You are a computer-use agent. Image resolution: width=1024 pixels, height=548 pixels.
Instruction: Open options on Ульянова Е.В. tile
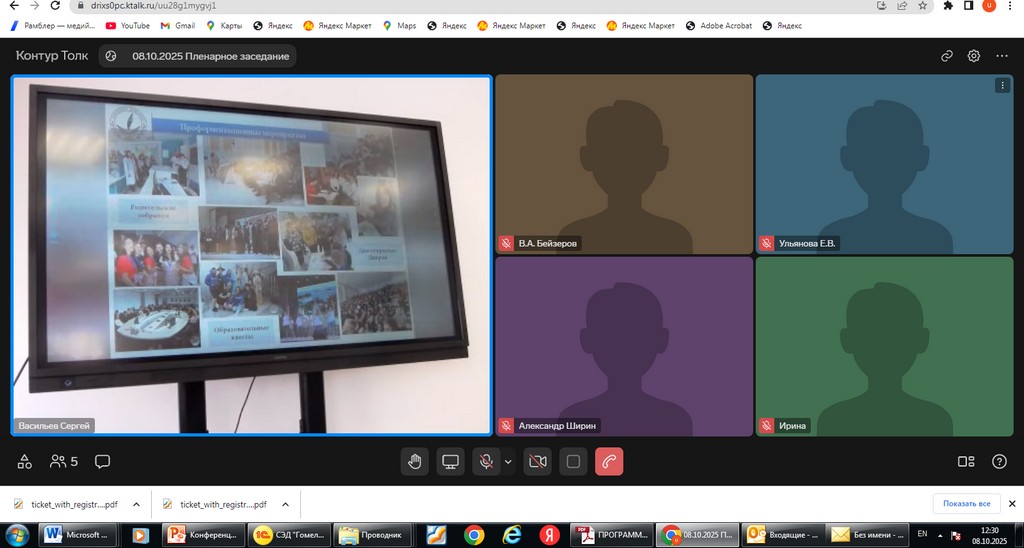click(1001, 86)
